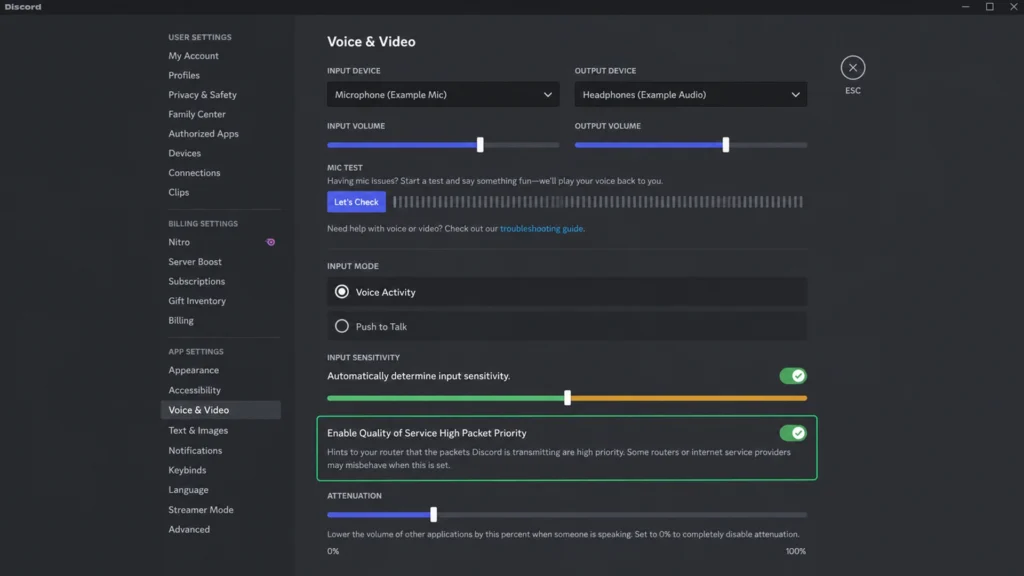This screenshot has height=576, width=1024.
Task: Click the mic test level meter
Action: (598, 202)
